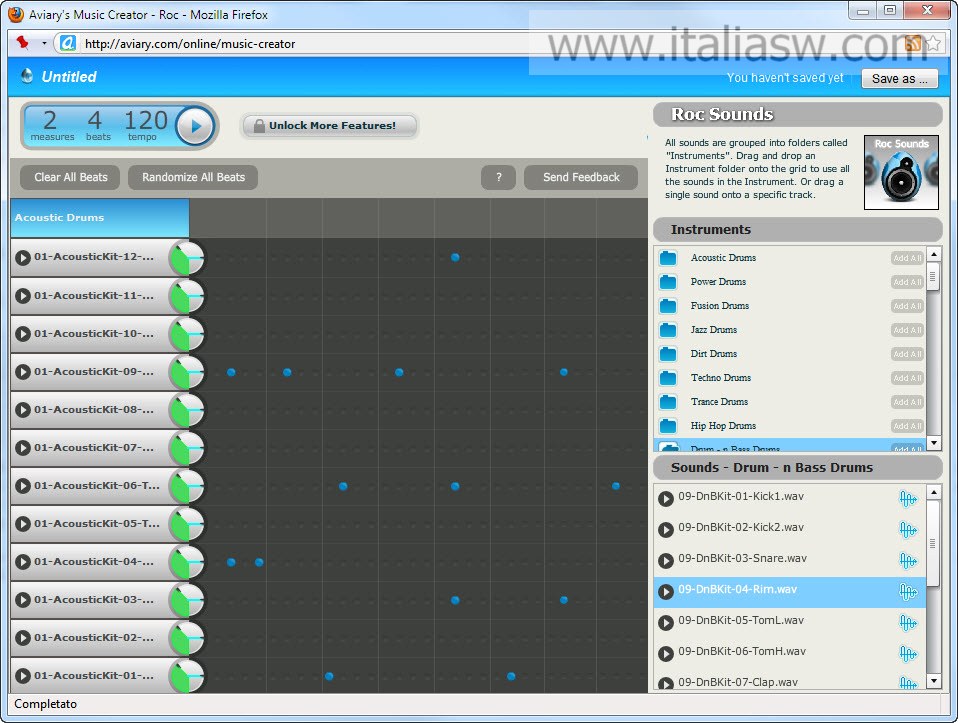Select the Acoustic Drums track header
Screen dimensions: 958x723
pos(100,218)
